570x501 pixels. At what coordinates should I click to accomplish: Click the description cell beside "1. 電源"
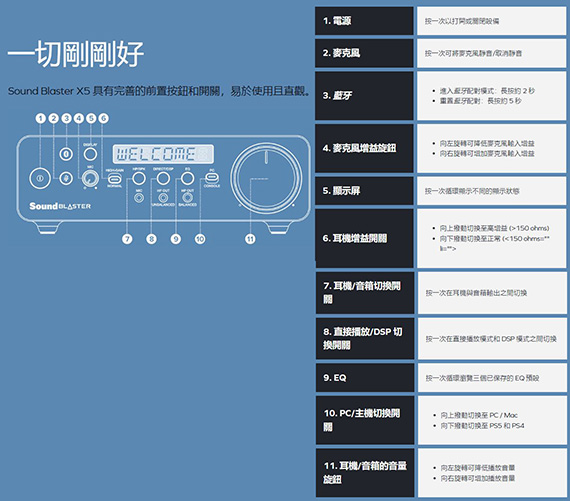[x=491, y=21]
